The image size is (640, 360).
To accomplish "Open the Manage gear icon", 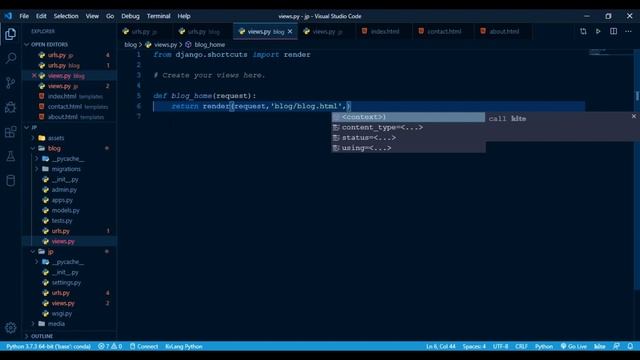I will click(11, 327).
